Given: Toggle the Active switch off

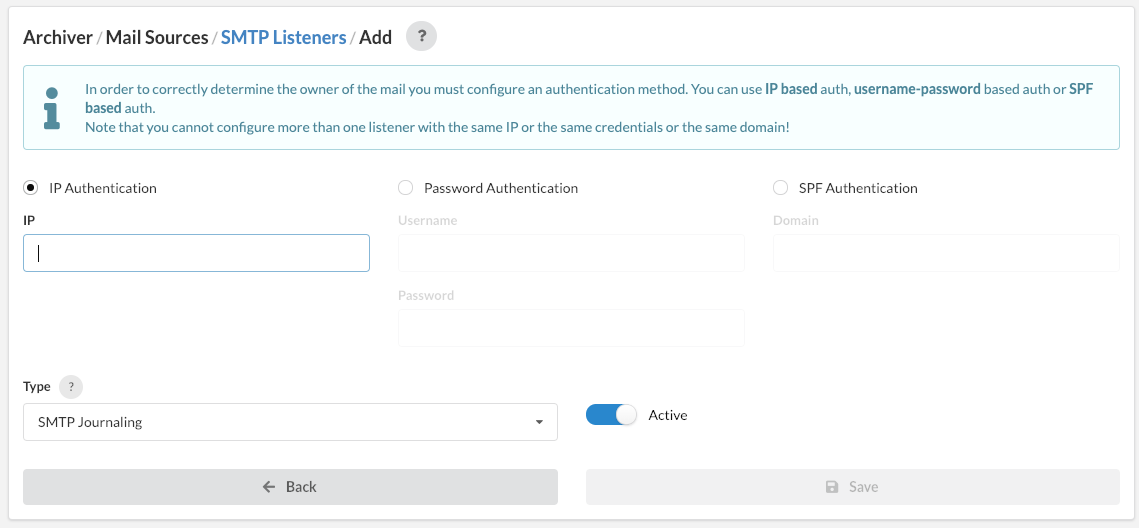Looking at the screenshot, I should pyautogui.click(x=611, y=415).
